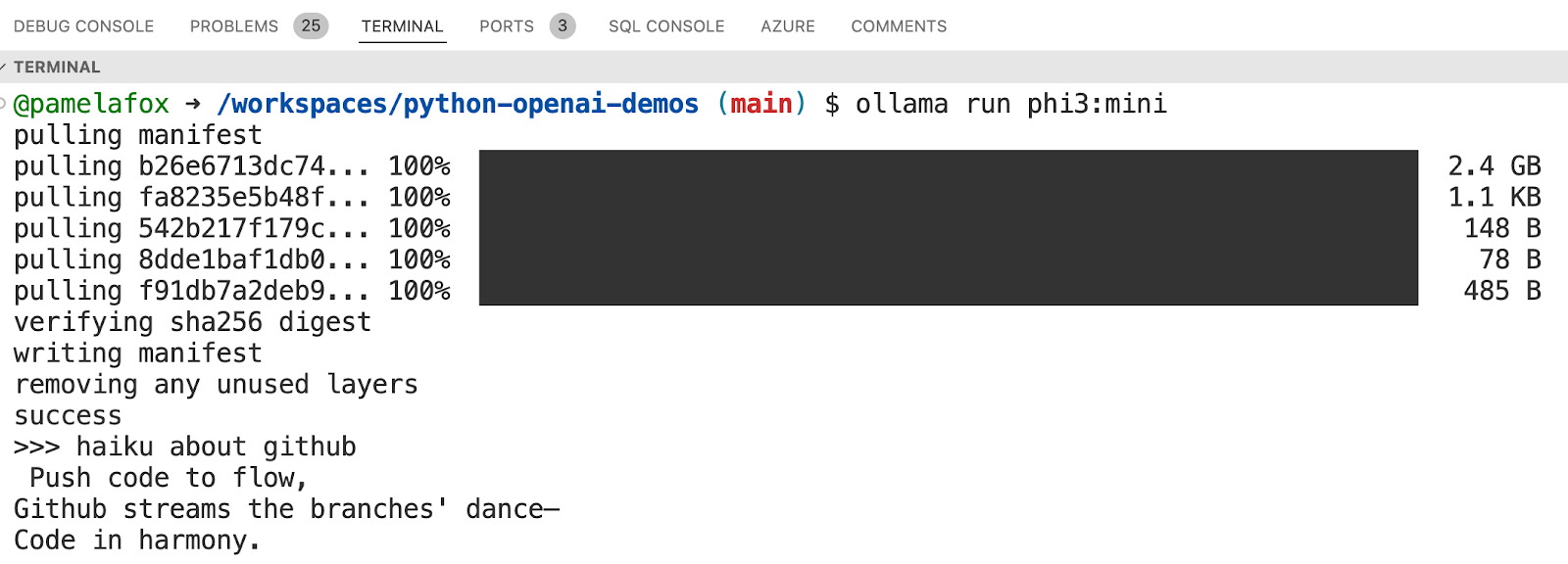Screen dimensions: 1568x564
Task: Switch to the AZURE tab
Action: 788,26
